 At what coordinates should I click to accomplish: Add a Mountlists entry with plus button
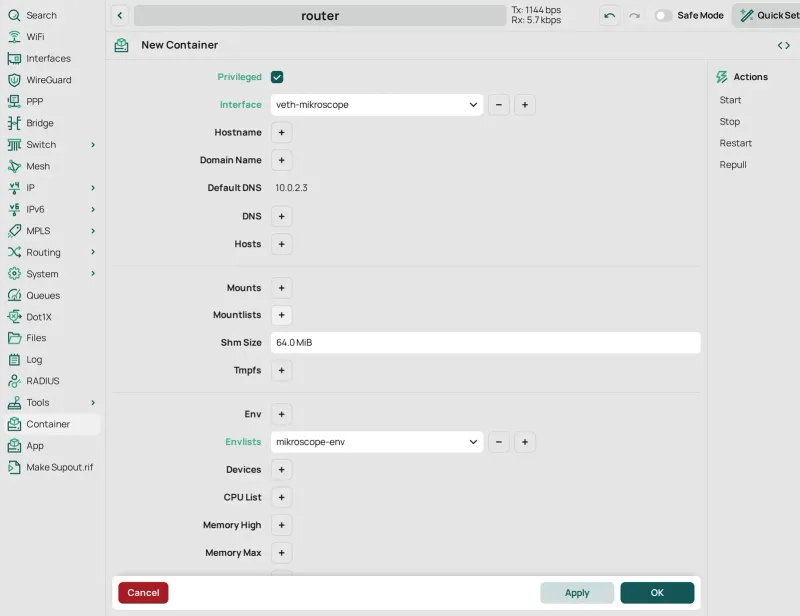[282, 315]
